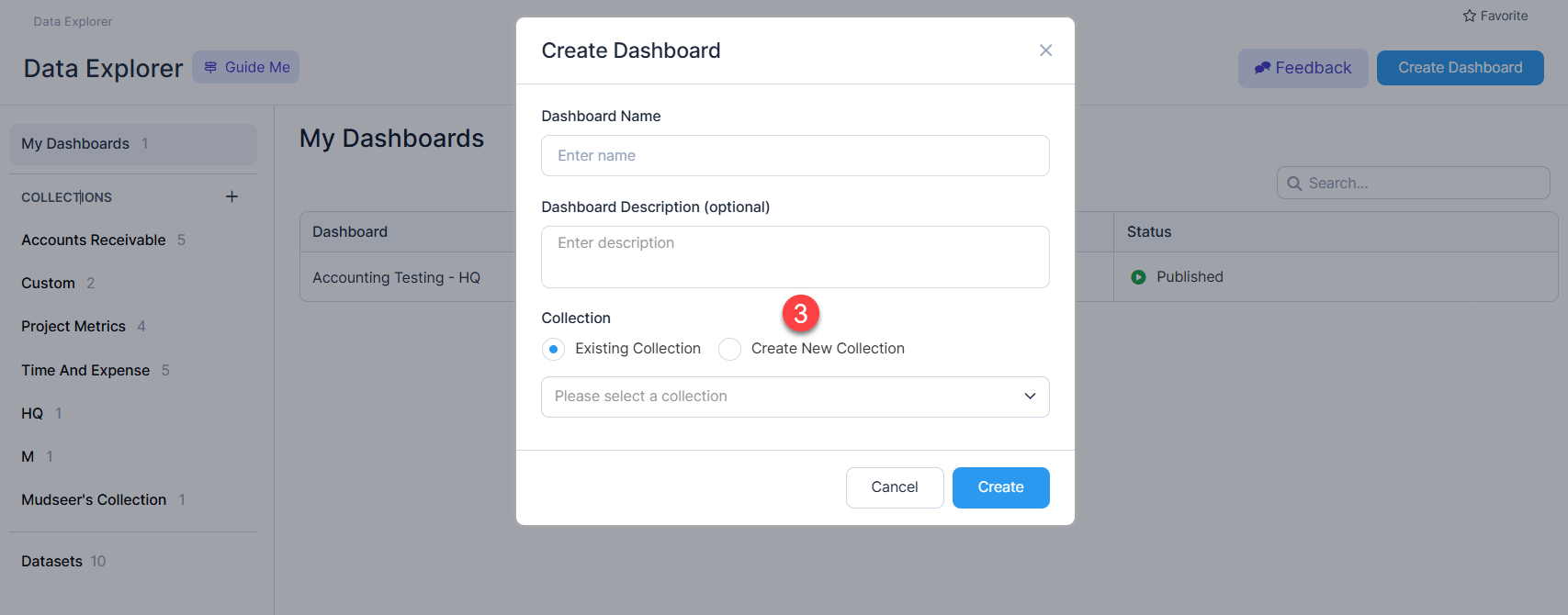Close the Create Dashboard dialog
Image resolution: width=1568 pixels, height=615 pixels.
click(1045, 50)
